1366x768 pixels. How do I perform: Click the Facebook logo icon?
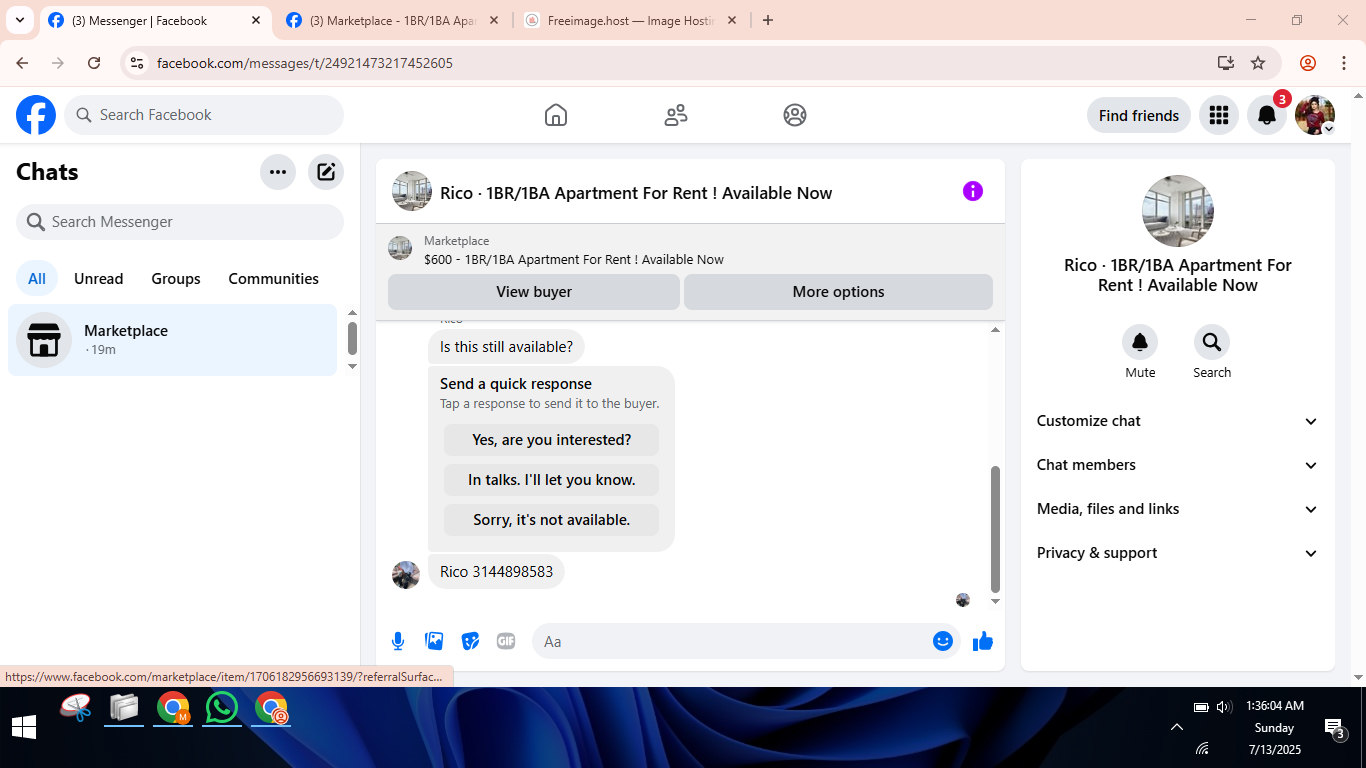36,115
